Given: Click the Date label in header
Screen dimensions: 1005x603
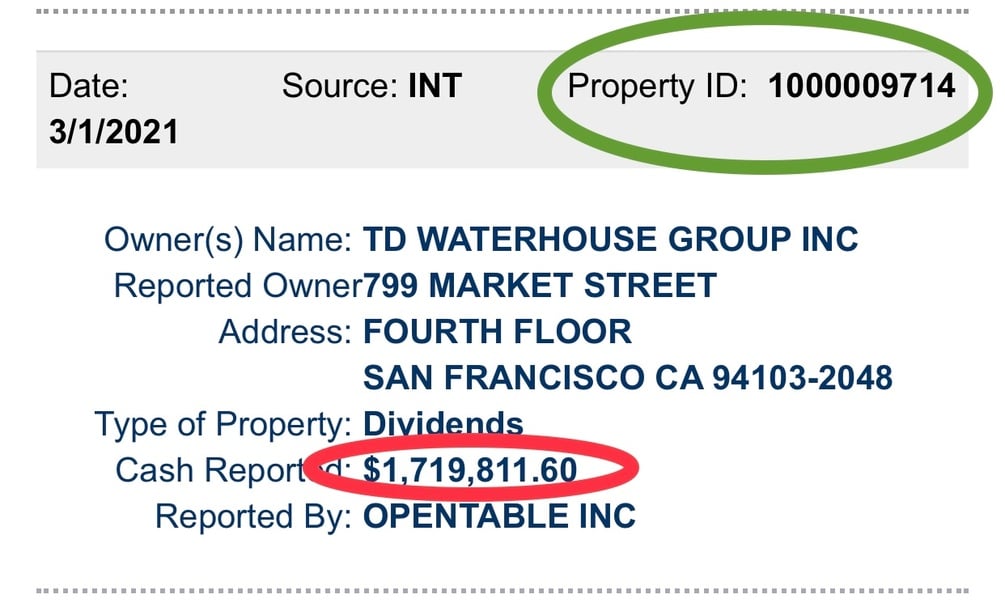Looking at the screenshot, I should [88, 86].
